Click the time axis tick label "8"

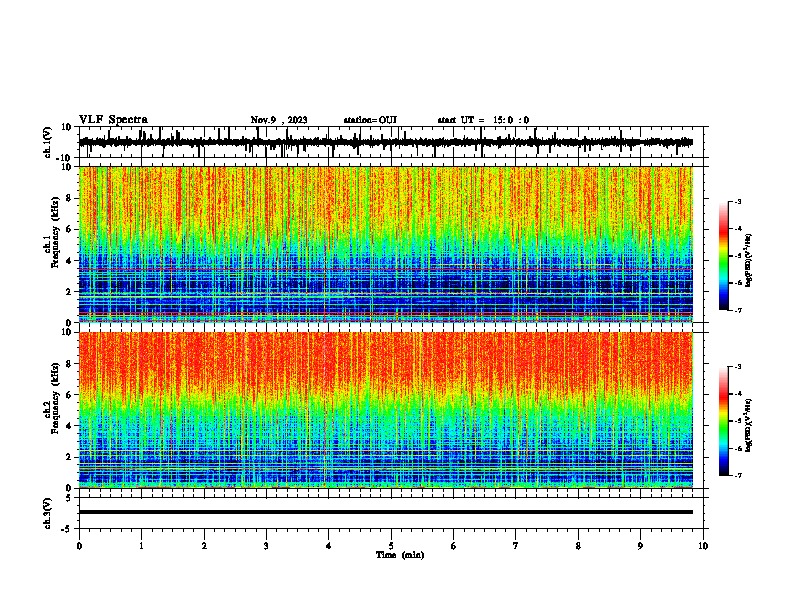pos(578,546)
